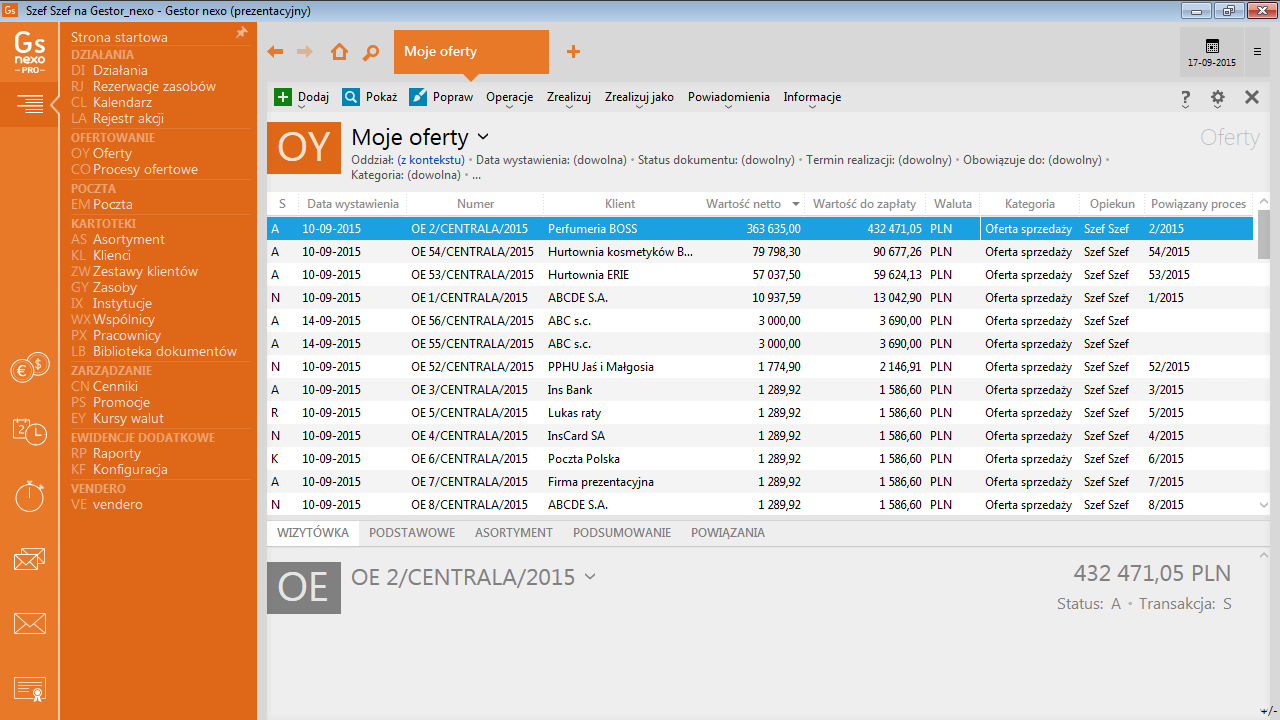
Task: Switch to the ASORTYMENT tab
Action: 513,533
